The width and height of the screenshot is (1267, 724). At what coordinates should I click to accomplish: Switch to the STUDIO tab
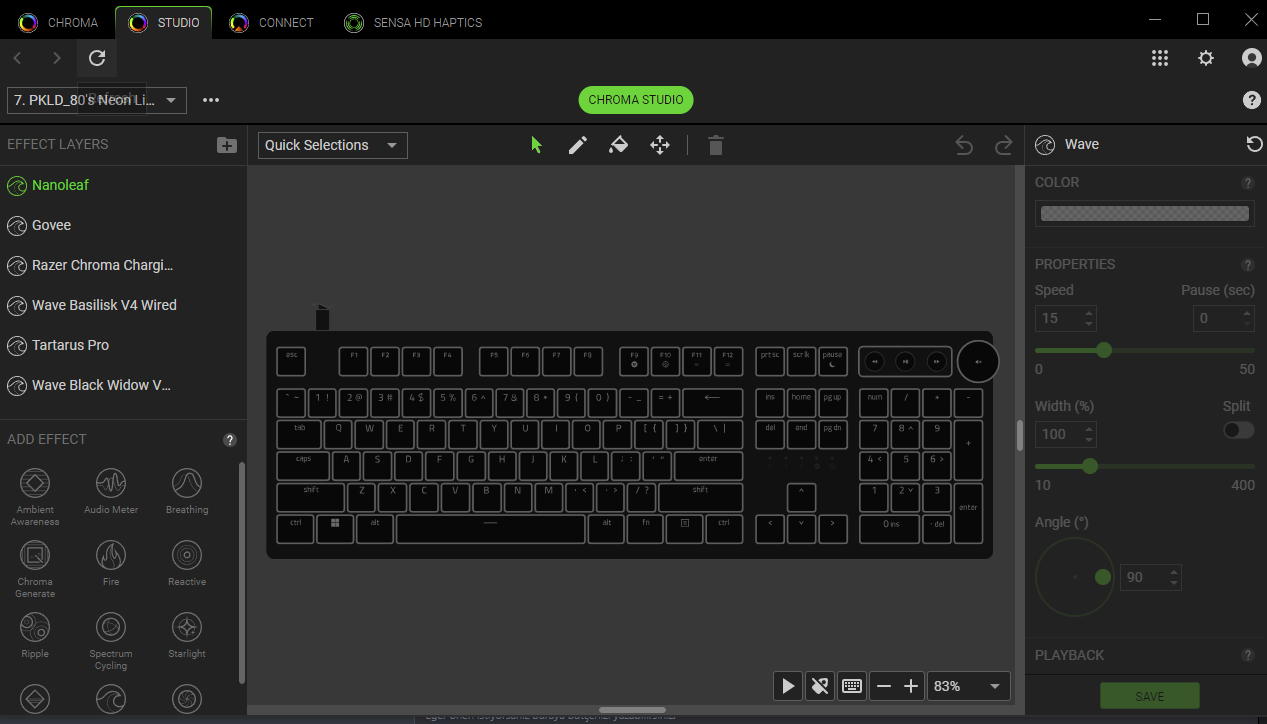164,22
